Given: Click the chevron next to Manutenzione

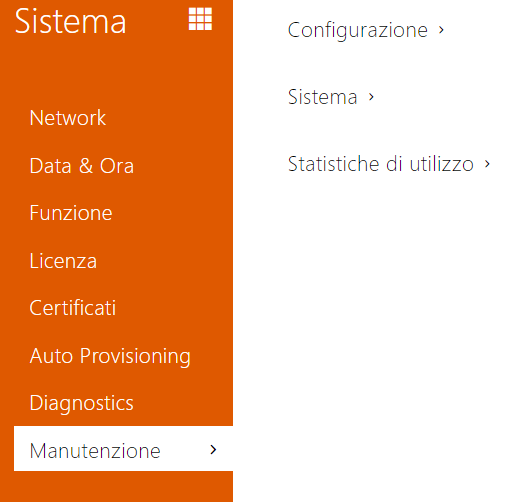Looking at the screenshot, I should pyautogui.click(x=213, y=450).
